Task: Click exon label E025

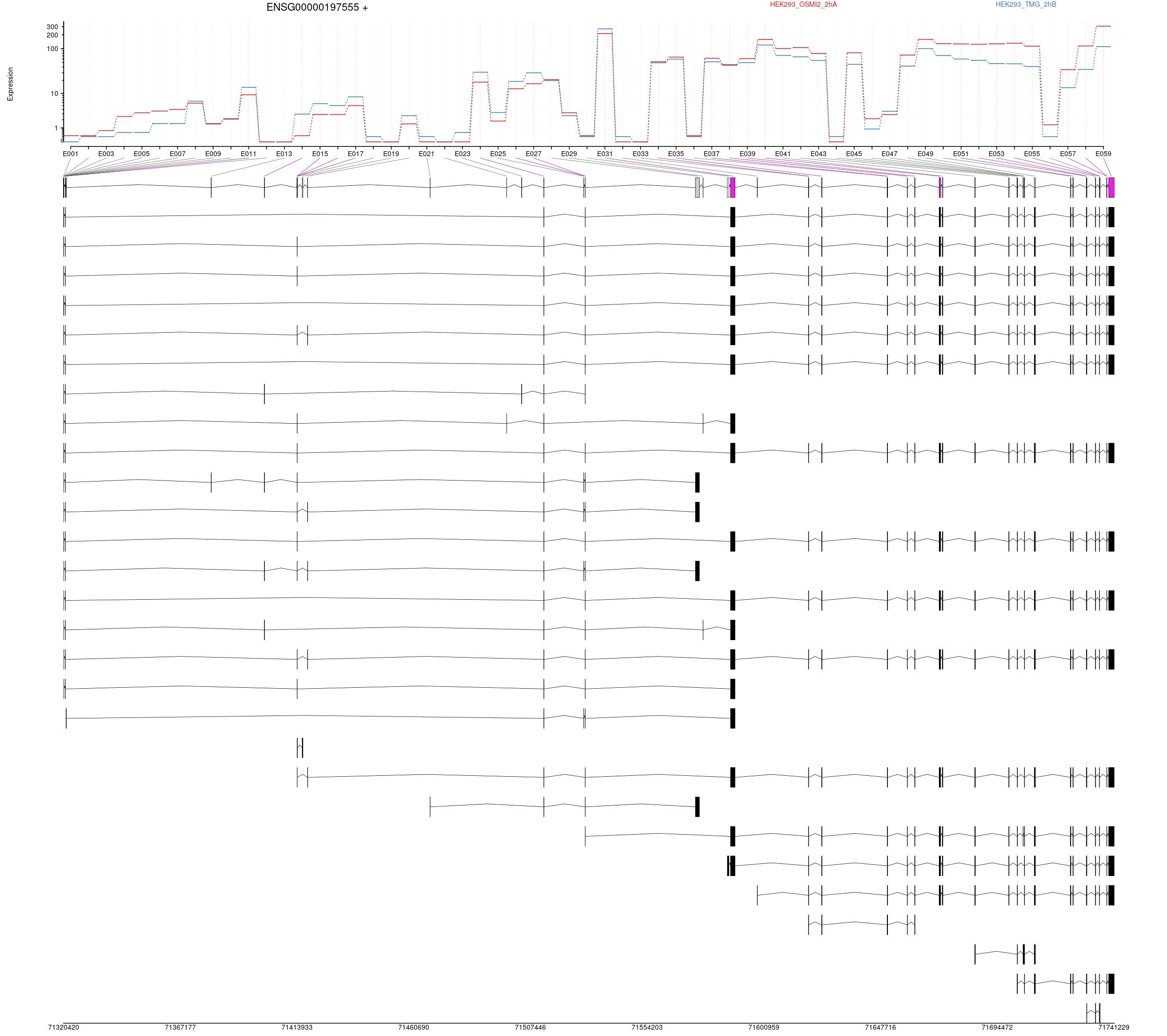Action: pos(498,154)
